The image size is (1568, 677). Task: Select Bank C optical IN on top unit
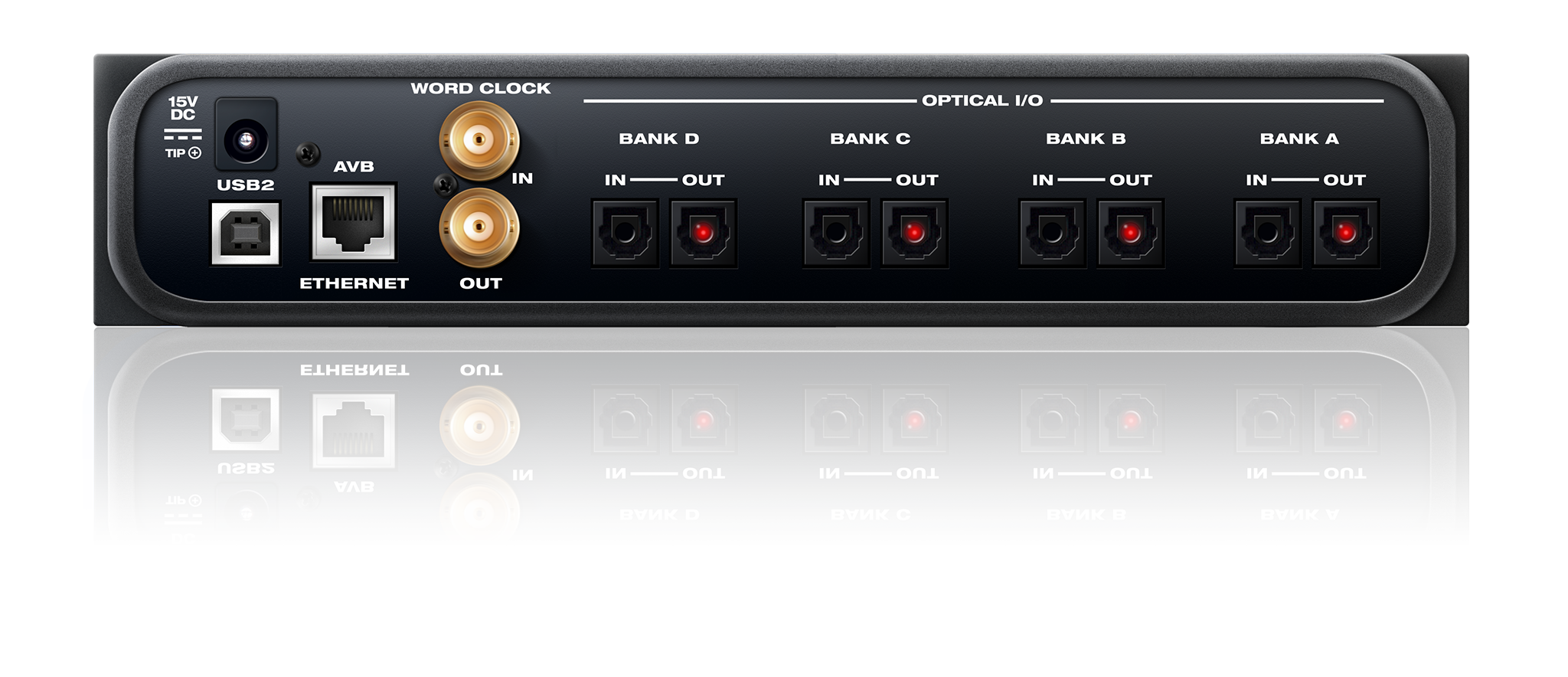coord(836,233)
